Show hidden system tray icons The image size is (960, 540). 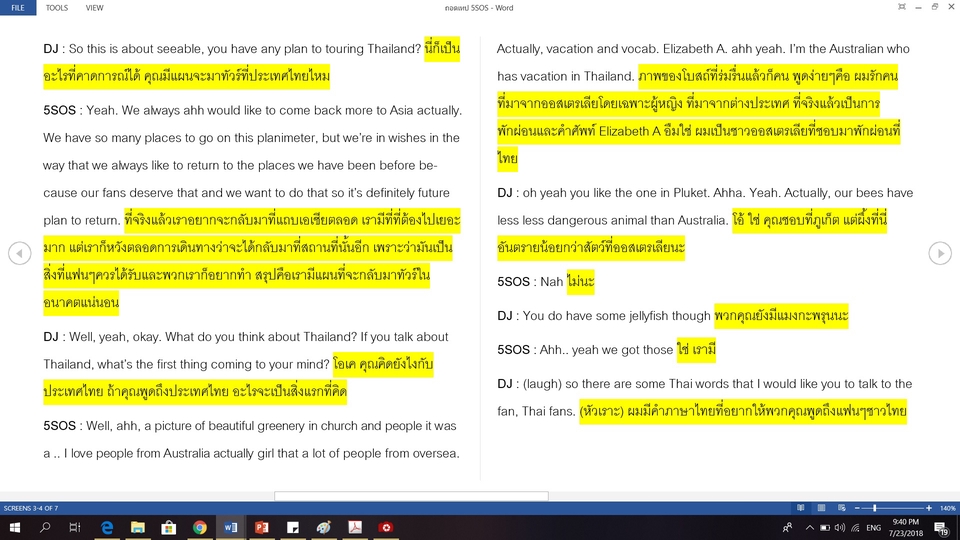(809, 527)
